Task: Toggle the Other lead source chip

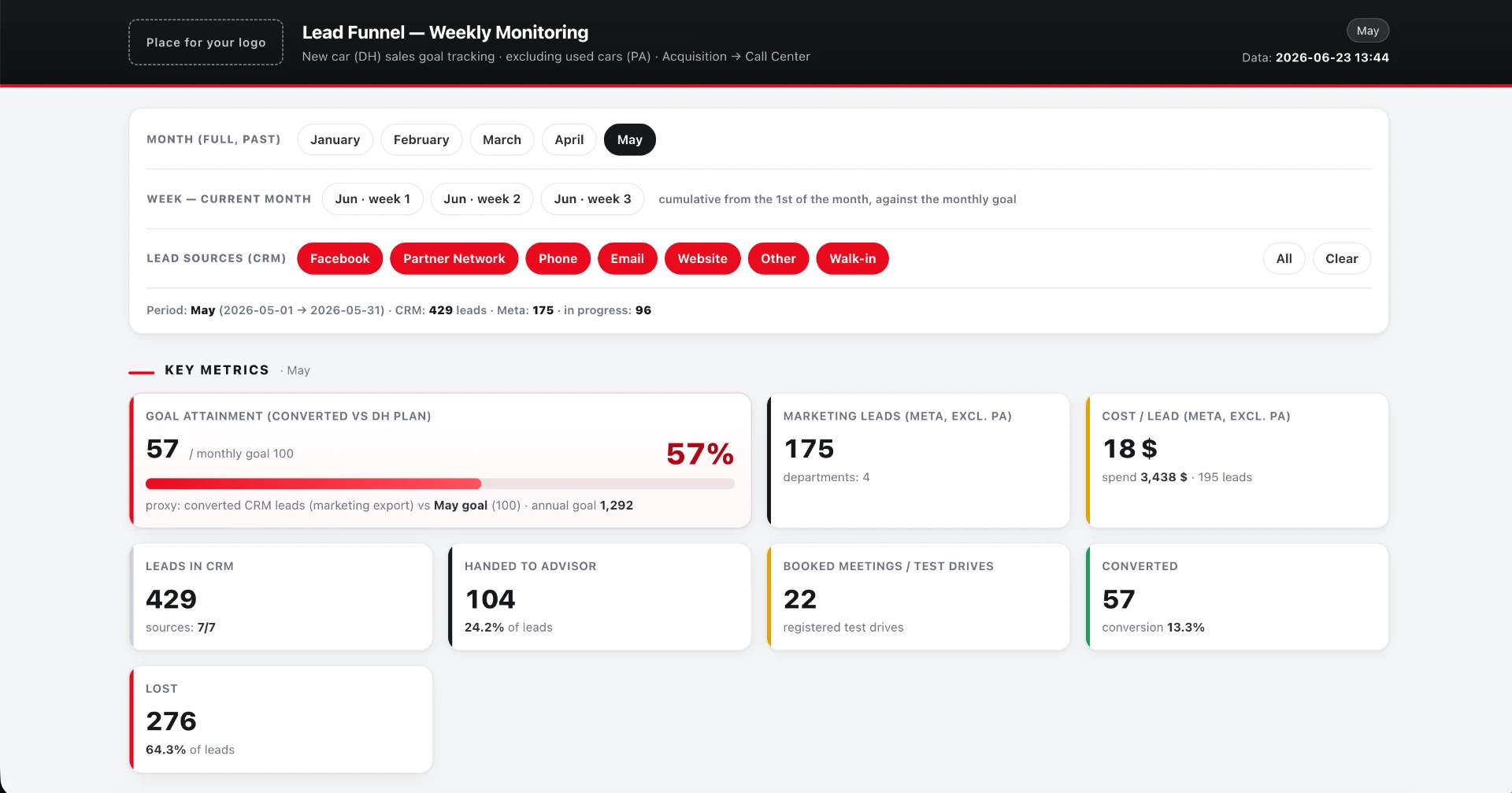Action: 778,258
